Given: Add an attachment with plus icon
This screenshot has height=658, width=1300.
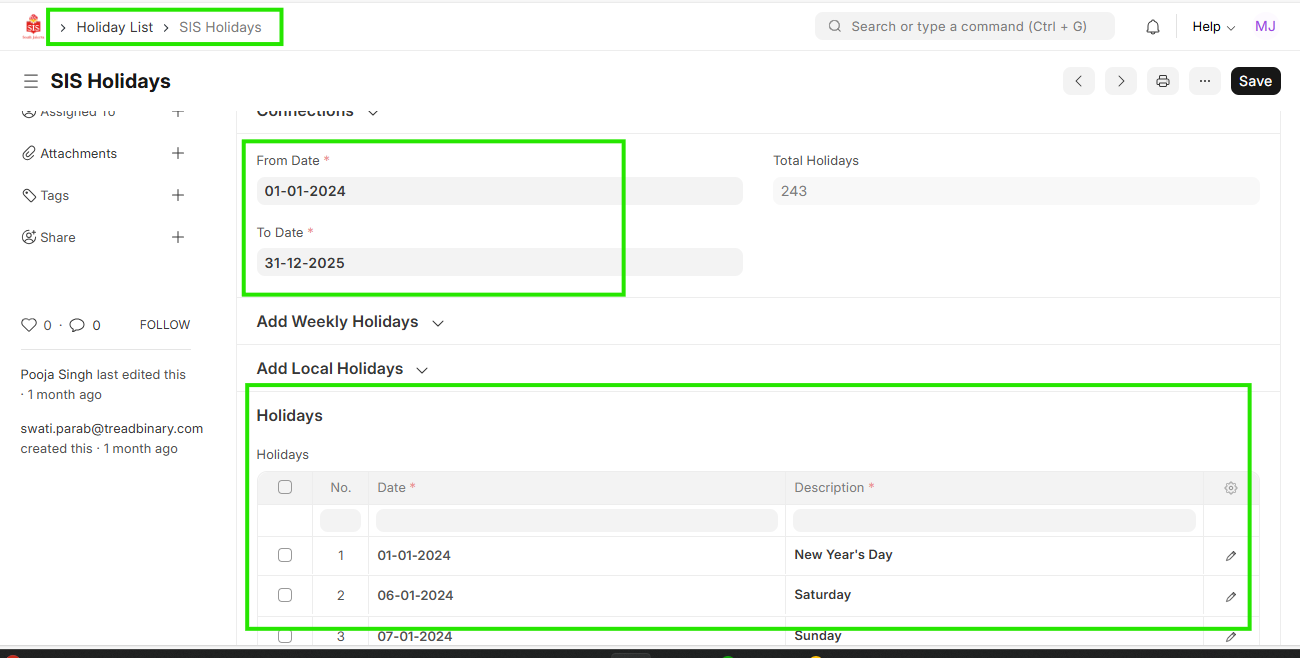Looking at the screenshot, I should click(178, 153).
